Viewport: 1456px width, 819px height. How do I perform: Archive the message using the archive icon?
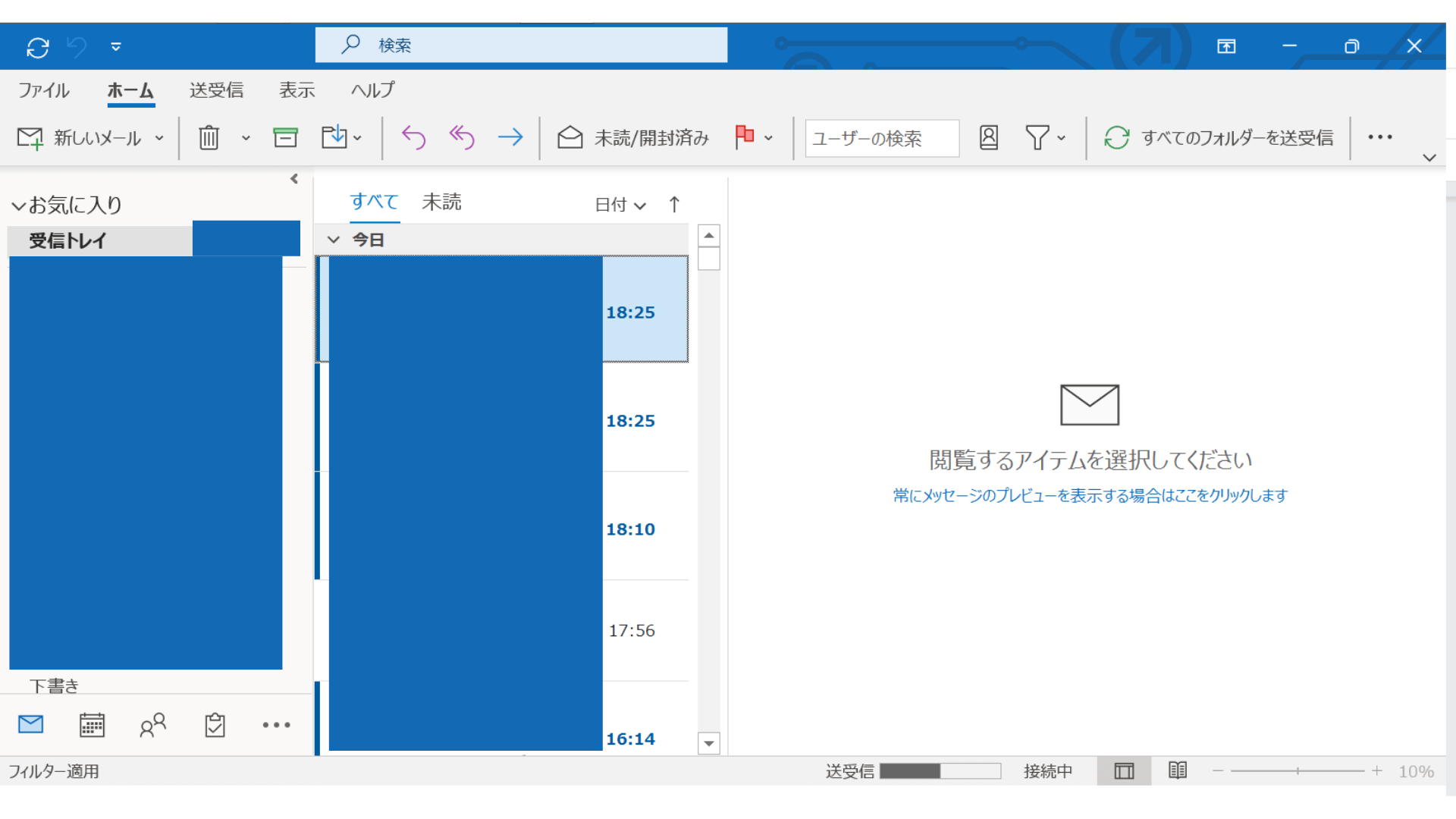[x=285, y=138]
